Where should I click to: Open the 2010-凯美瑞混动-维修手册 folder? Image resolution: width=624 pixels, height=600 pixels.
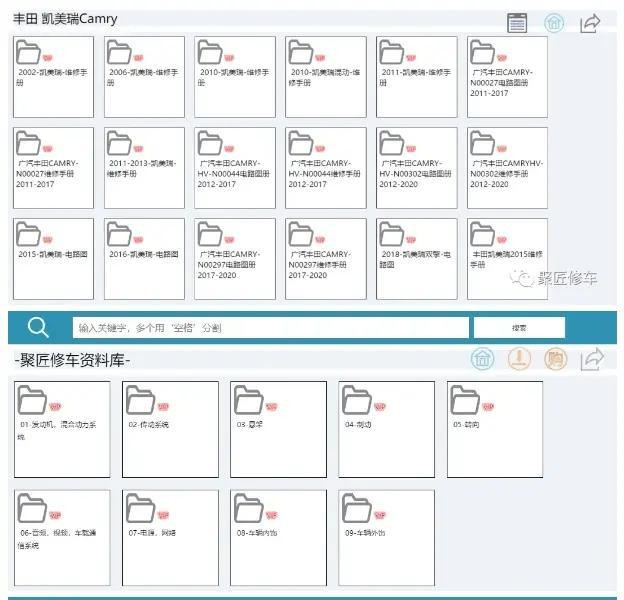(x=326, y=77)
